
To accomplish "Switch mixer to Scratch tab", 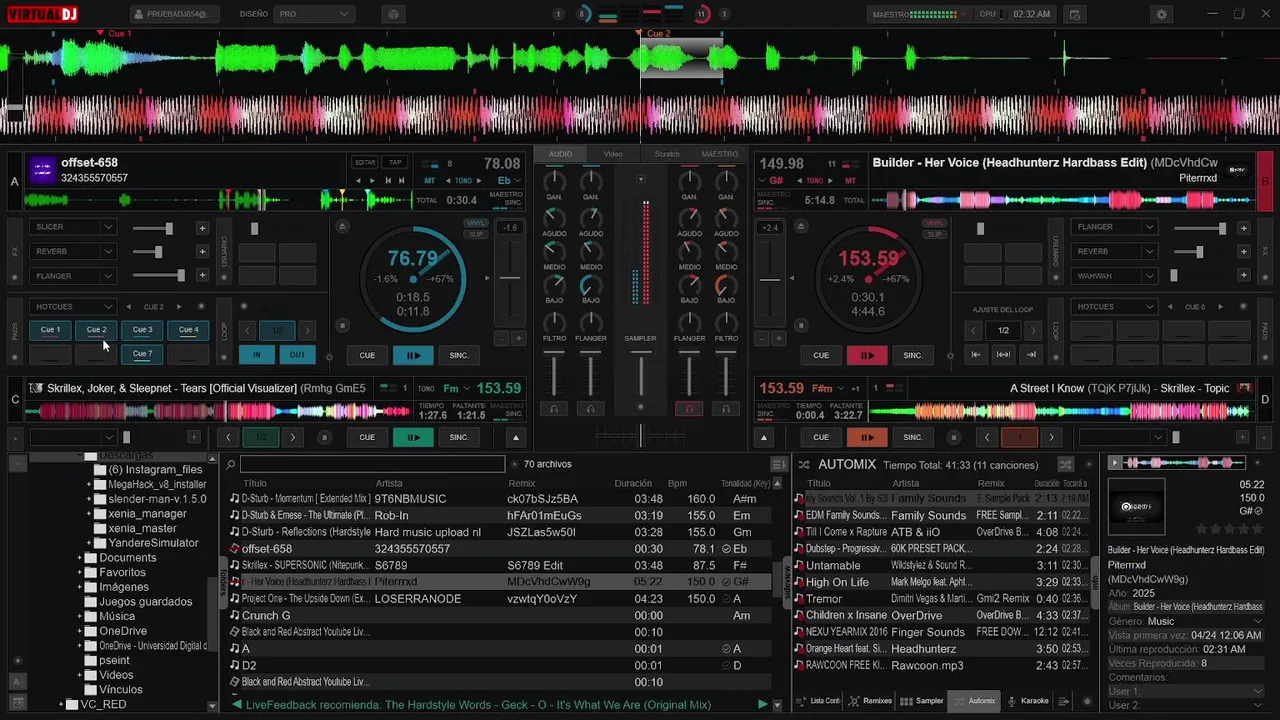I will 667,154.
